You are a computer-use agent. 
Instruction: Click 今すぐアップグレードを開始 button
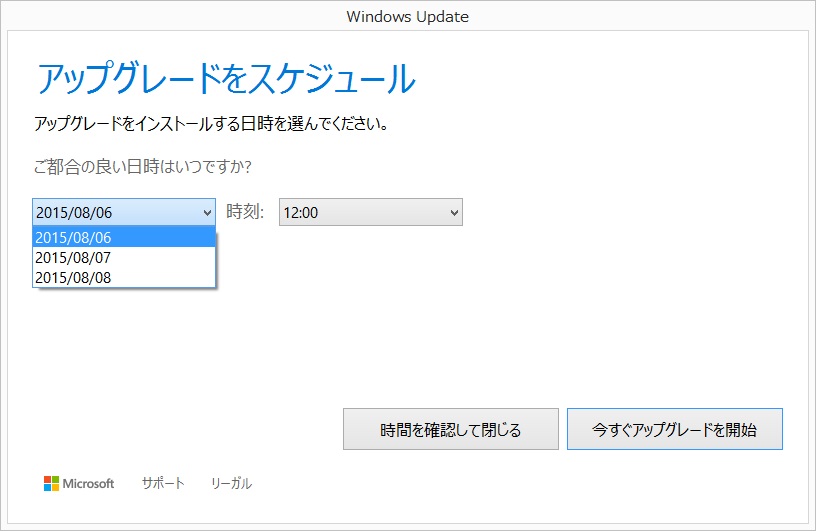click(x=674, y=429)
